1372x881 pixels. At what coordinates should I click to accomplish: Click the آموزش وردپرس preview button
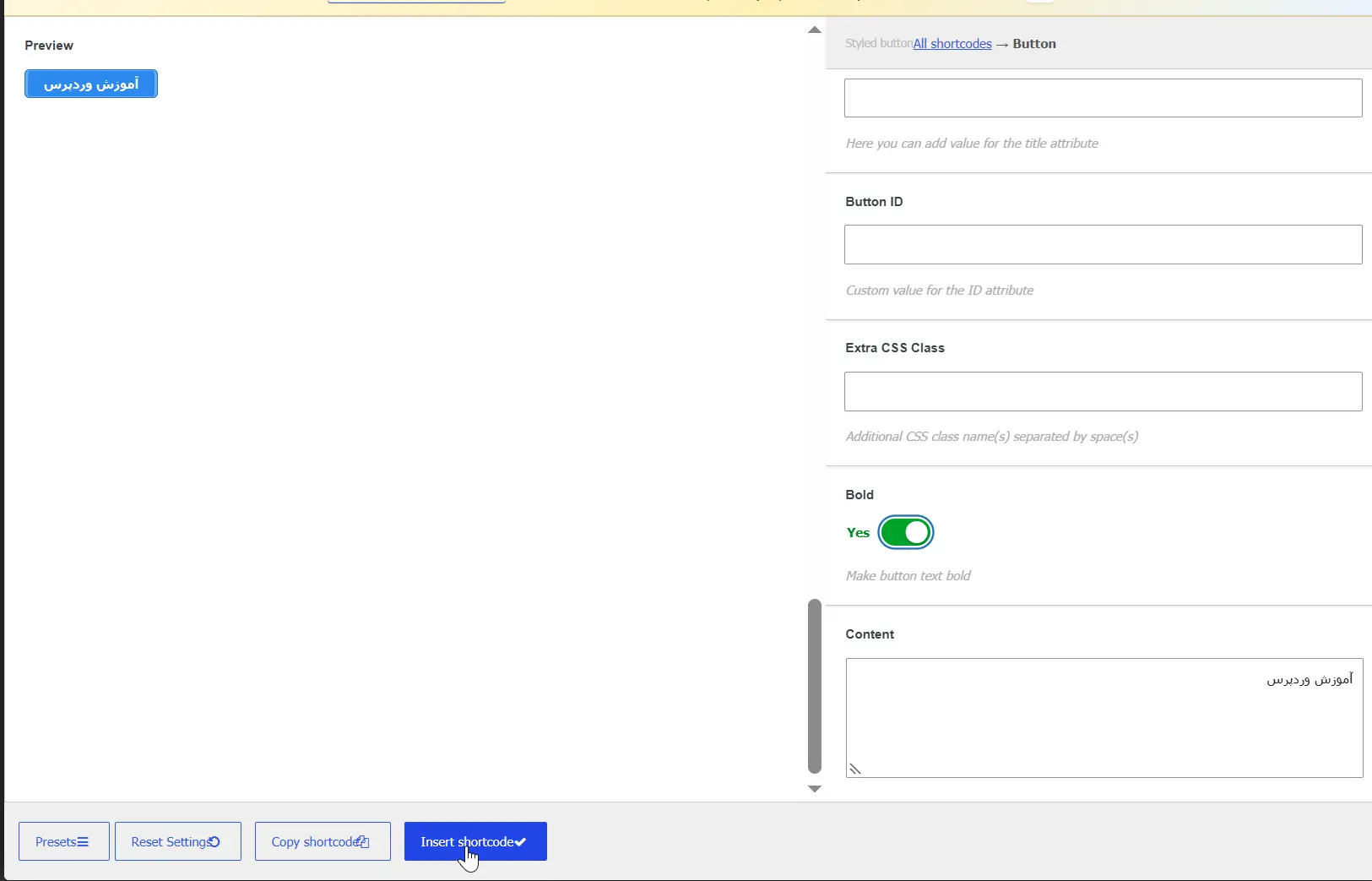tap(91, 84)
